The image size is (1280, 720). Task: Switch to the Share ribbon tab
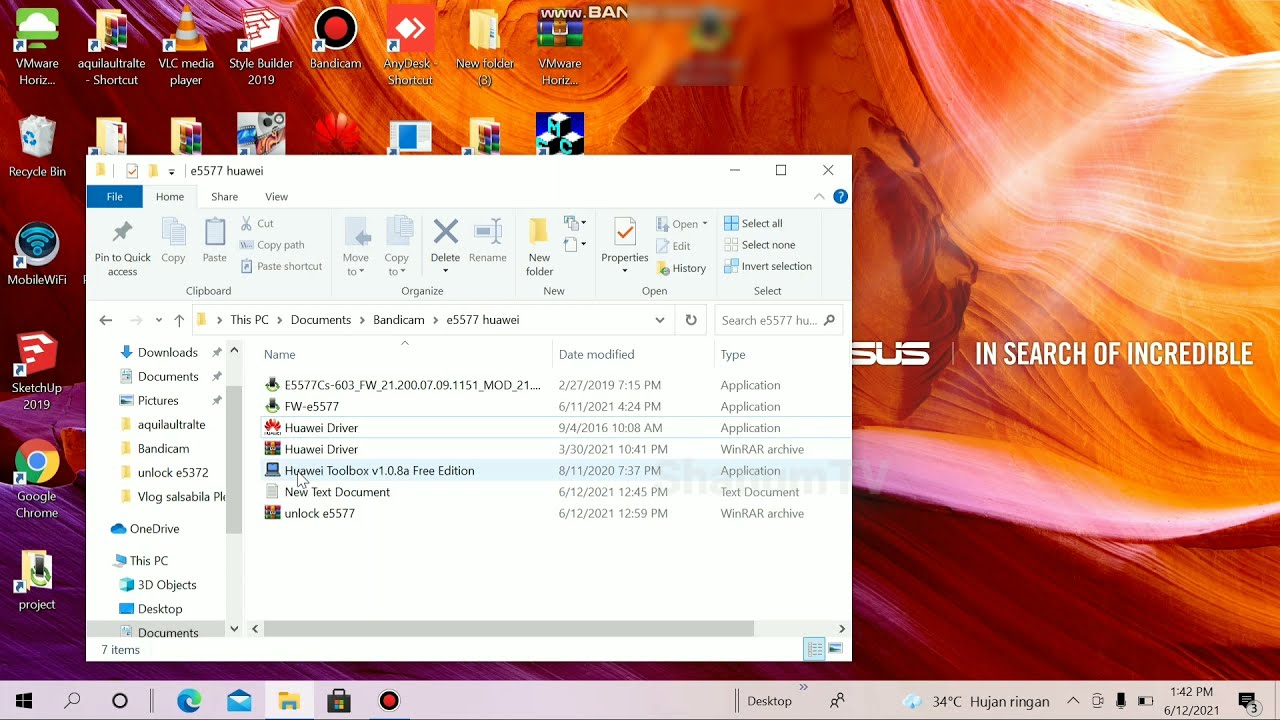tap(225, 197)
